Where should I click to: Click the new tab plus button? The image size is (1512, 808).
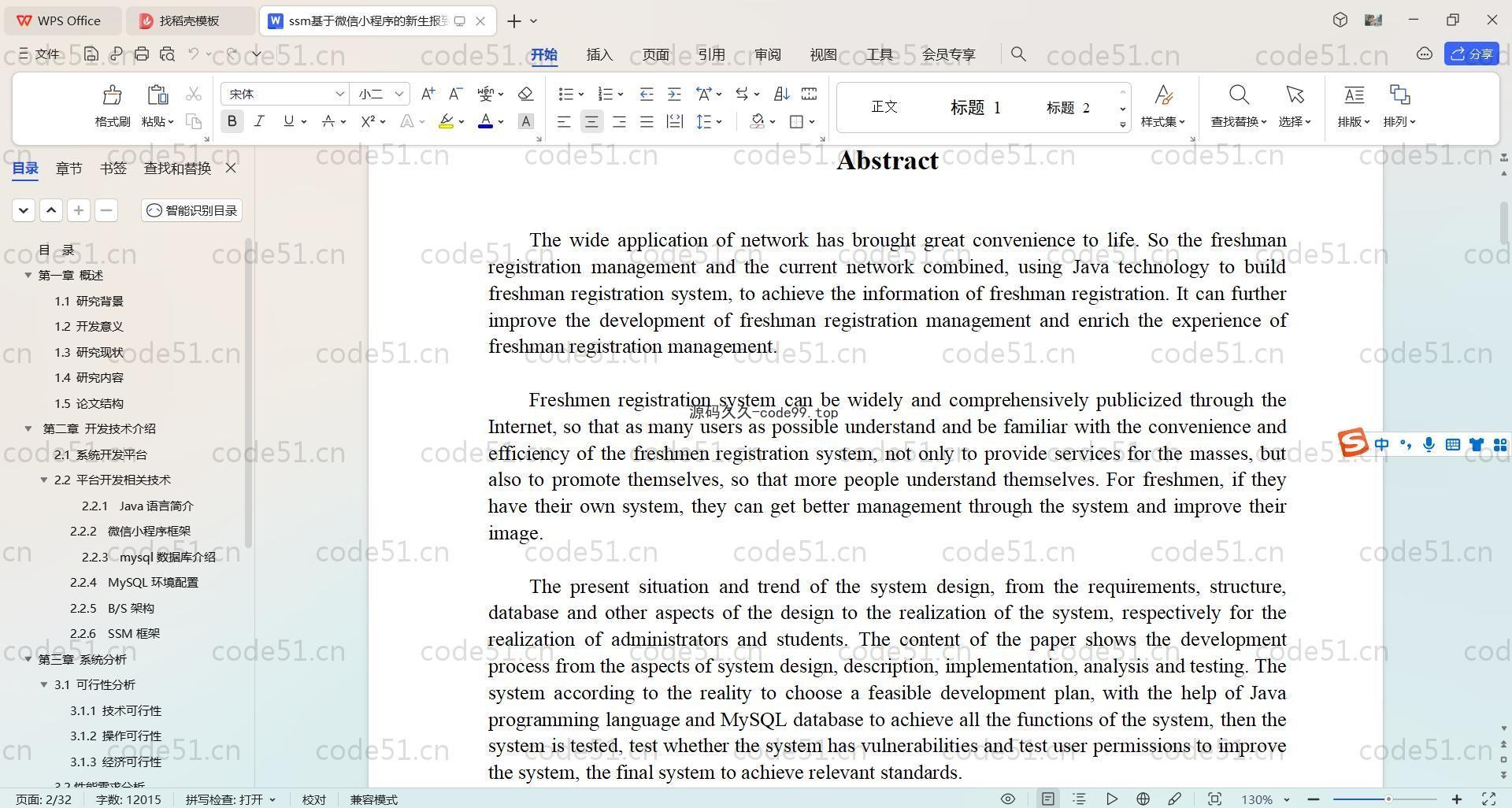[x=513, y=21]
